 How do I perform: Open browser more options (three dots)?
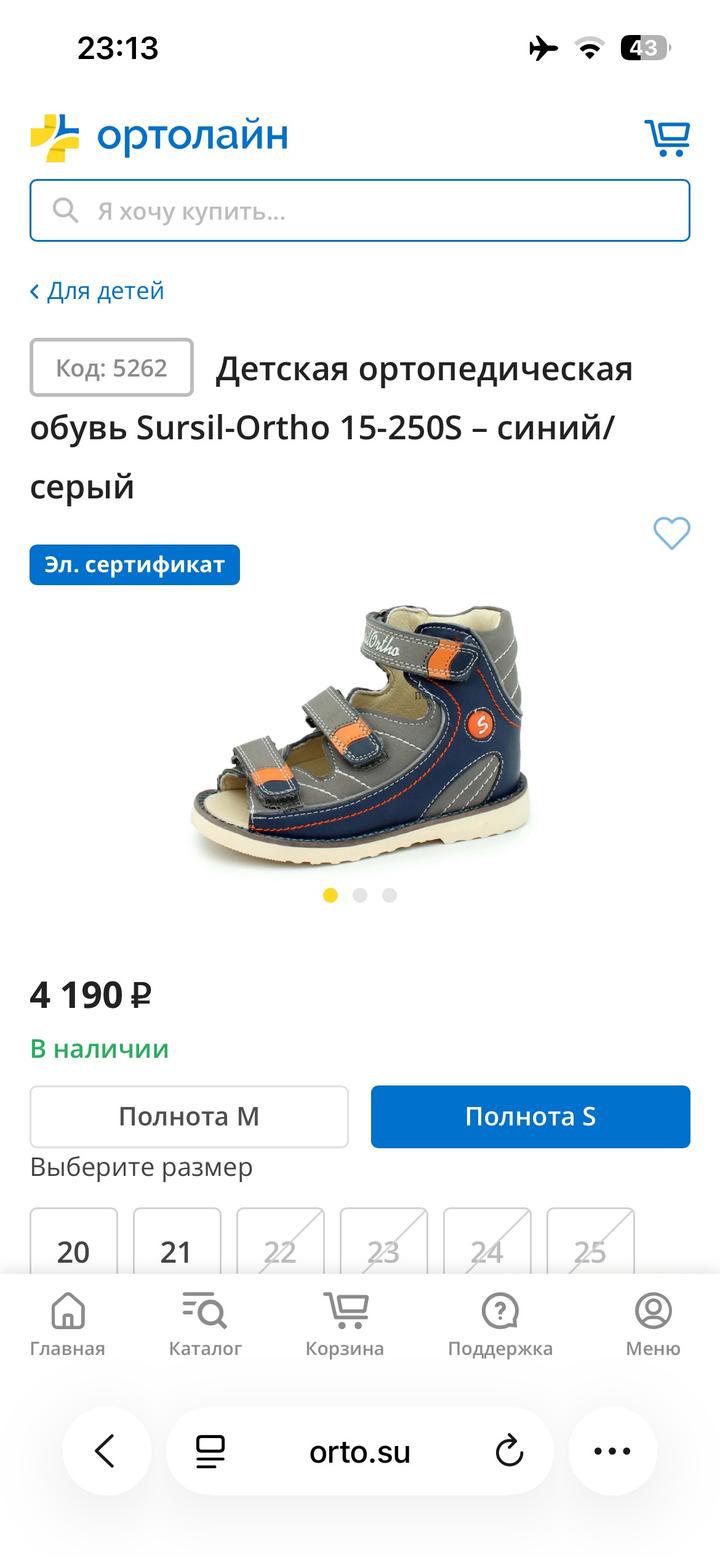[x=613, y=1451]
